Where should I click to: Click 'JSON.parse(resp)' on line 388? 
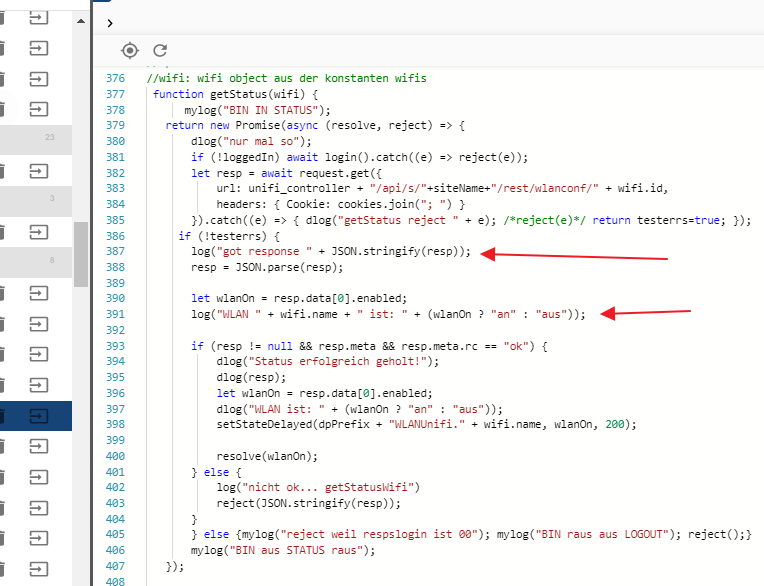(286, 267)
